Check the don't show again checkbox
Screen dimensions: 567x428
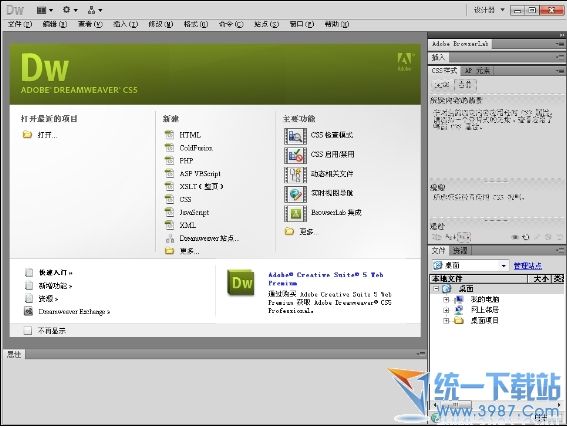pyautogui.click(x=27, y=330)
